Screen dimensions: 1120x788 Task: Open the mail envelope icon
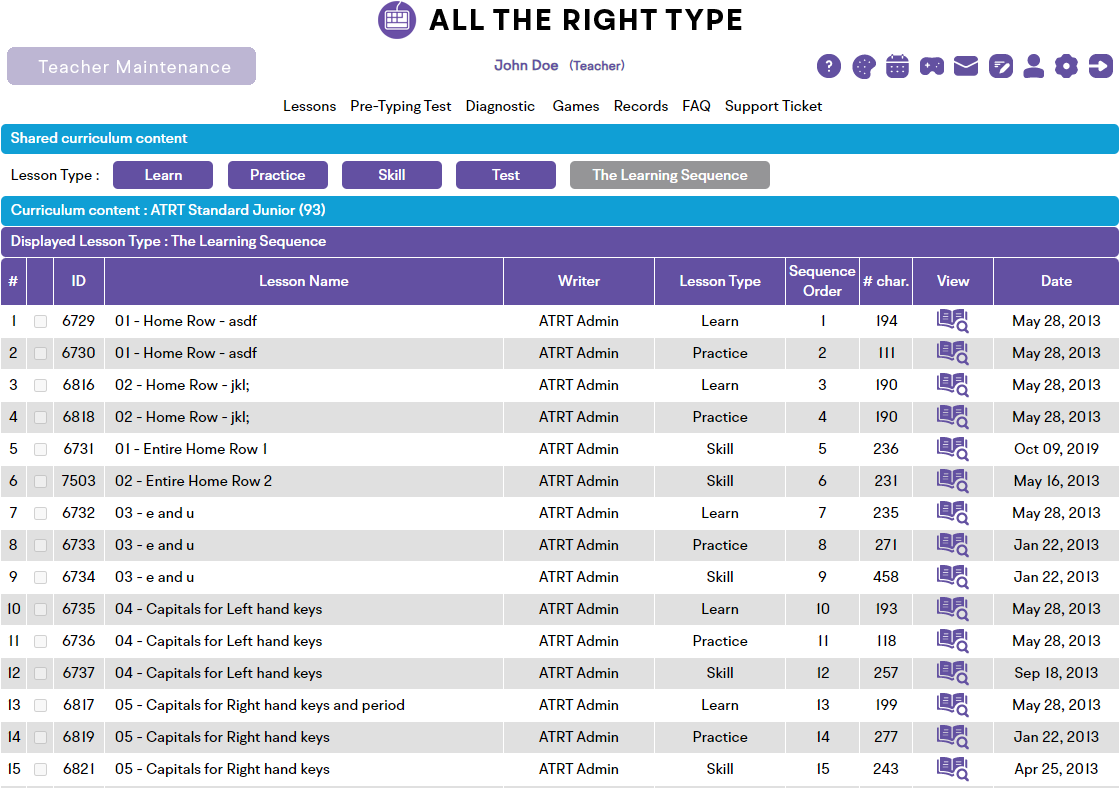pos(966,66)
